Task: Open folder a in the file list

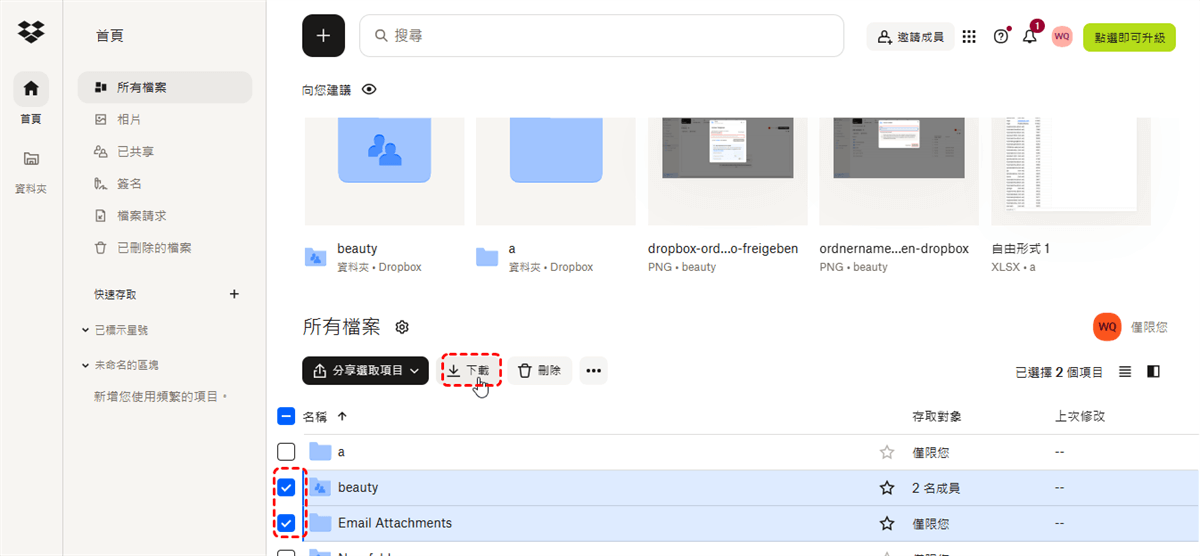Action: 341,452
